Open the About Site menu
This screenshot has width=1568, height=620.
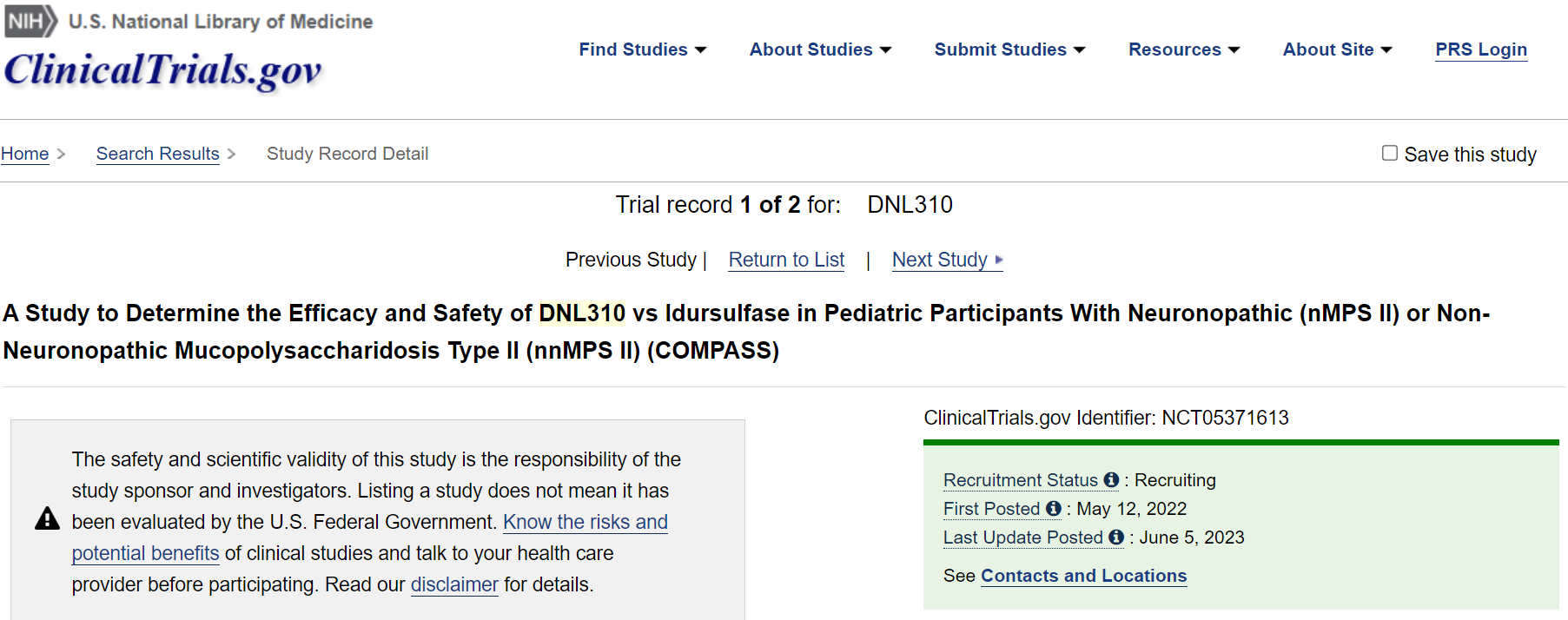coord(1337,49)
